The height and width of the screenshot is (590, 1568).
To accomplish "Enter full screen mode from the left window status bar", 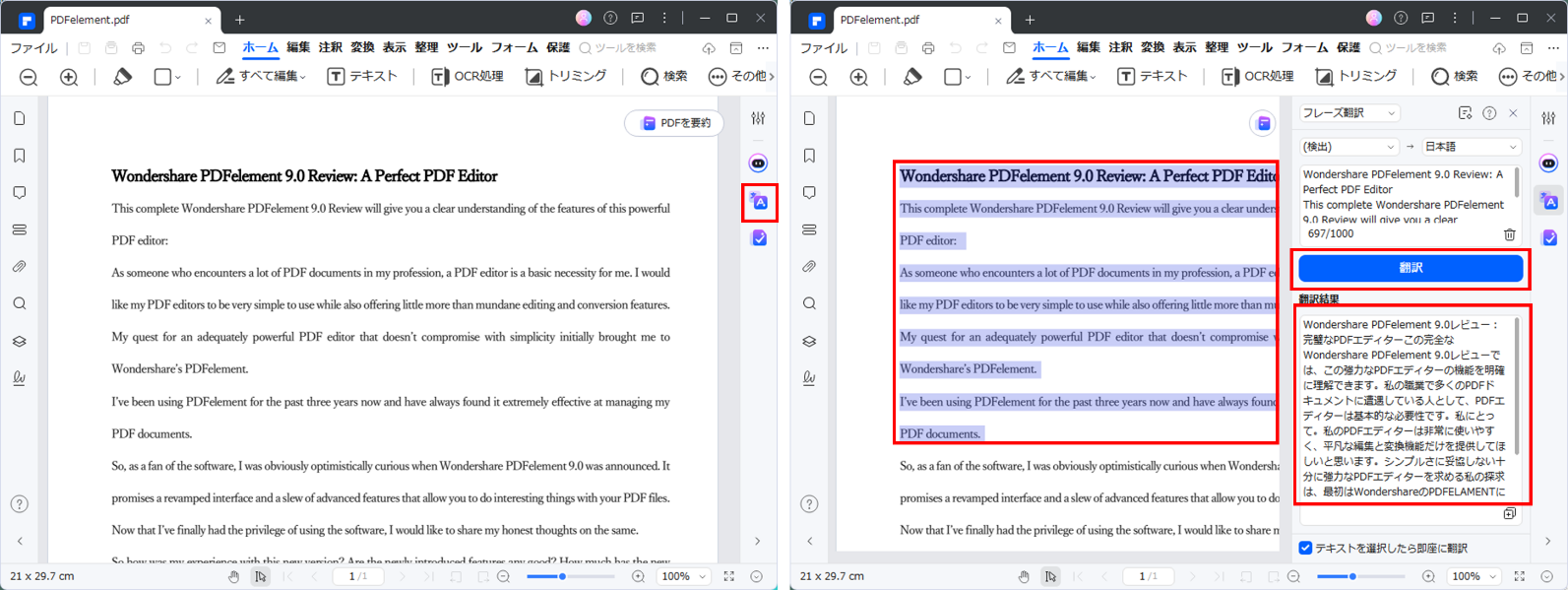I will click(x=729, y=576).
